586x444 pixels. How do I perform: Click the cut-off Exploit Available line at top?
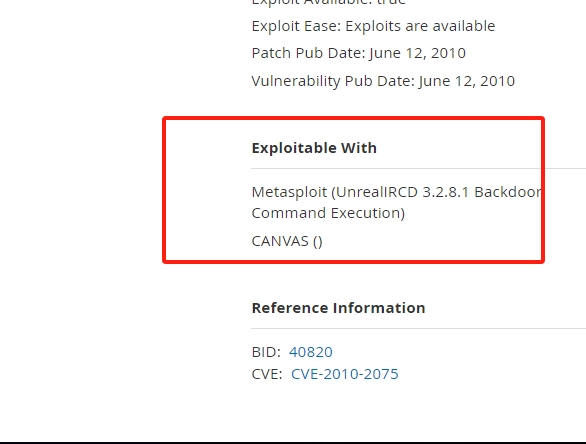click(x=329, y=3)
